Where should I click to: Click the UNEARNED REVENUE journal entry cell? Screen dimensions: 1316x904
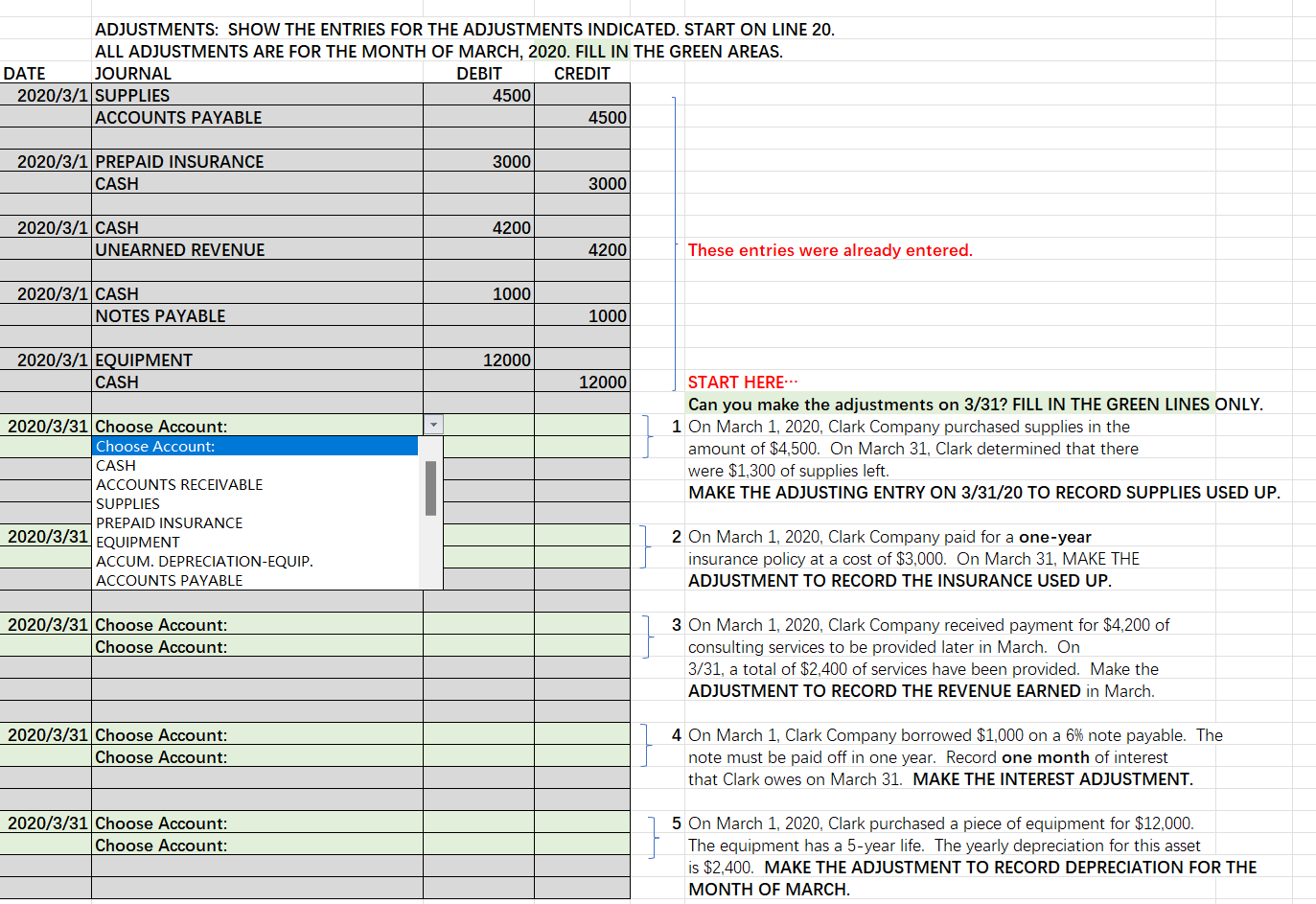coord(180,249)
